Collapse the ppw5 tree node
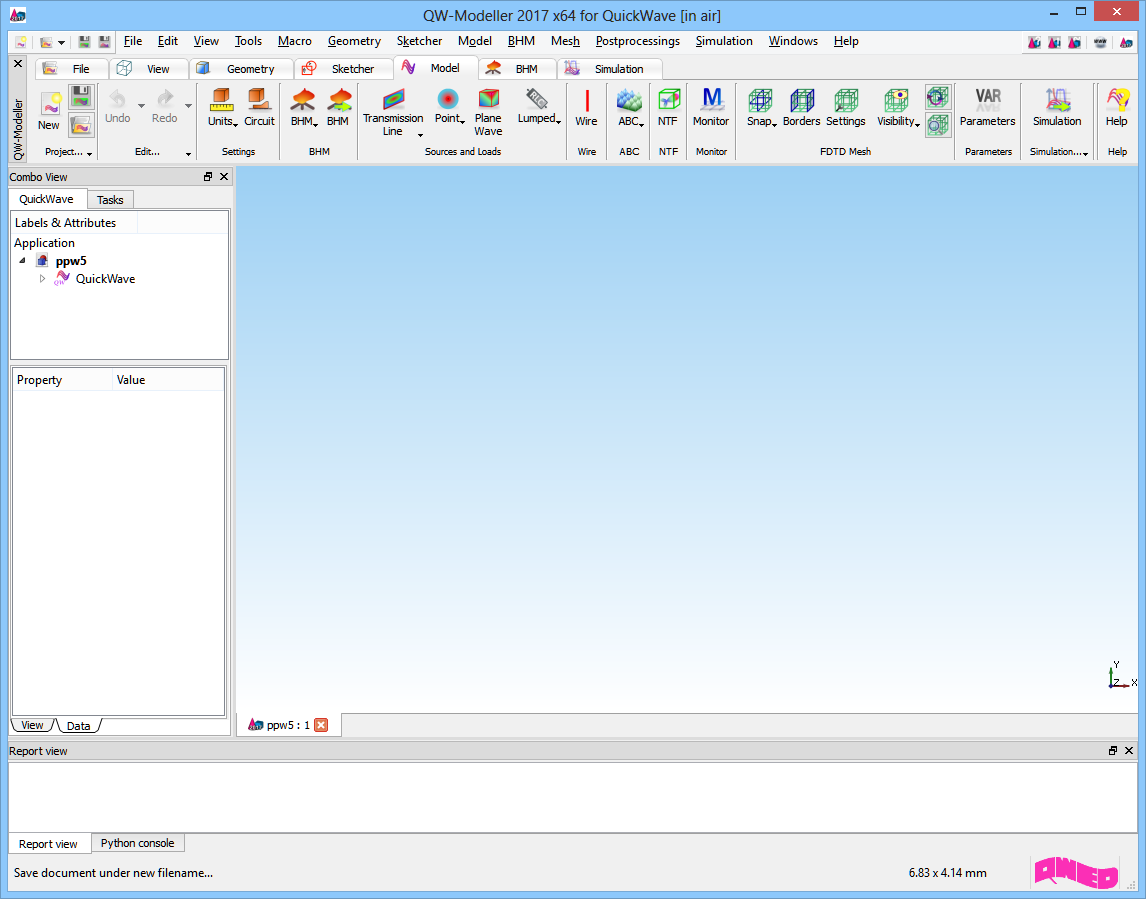1146x899 pixels. tap(23, 261)
